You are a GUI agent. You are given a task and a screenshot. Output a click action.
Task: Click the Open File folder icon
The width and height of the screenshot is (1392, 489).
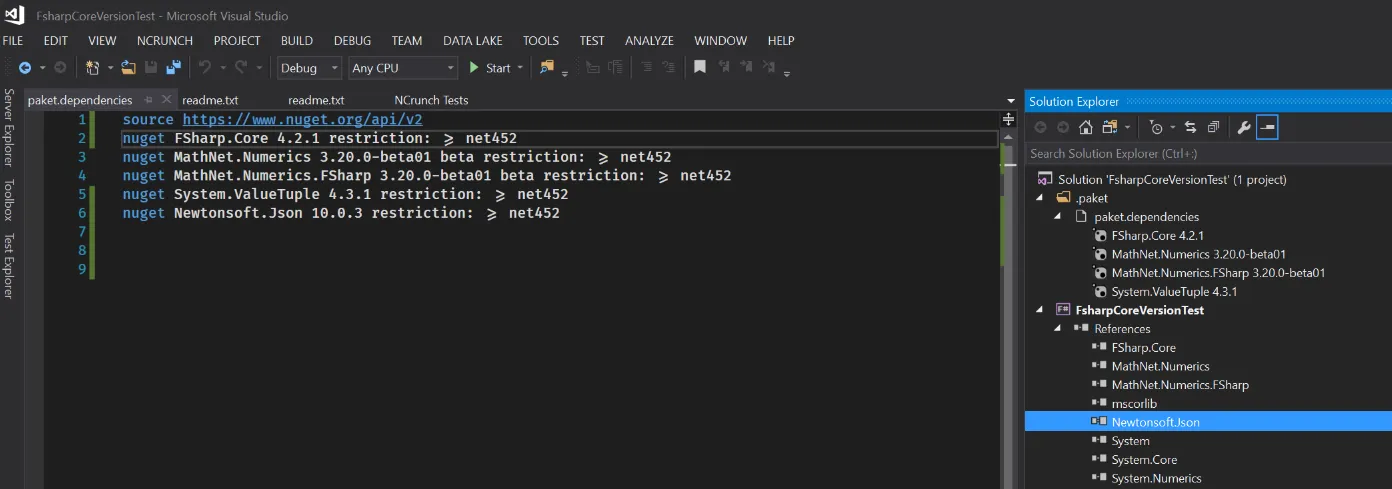(x=128, y=68)
